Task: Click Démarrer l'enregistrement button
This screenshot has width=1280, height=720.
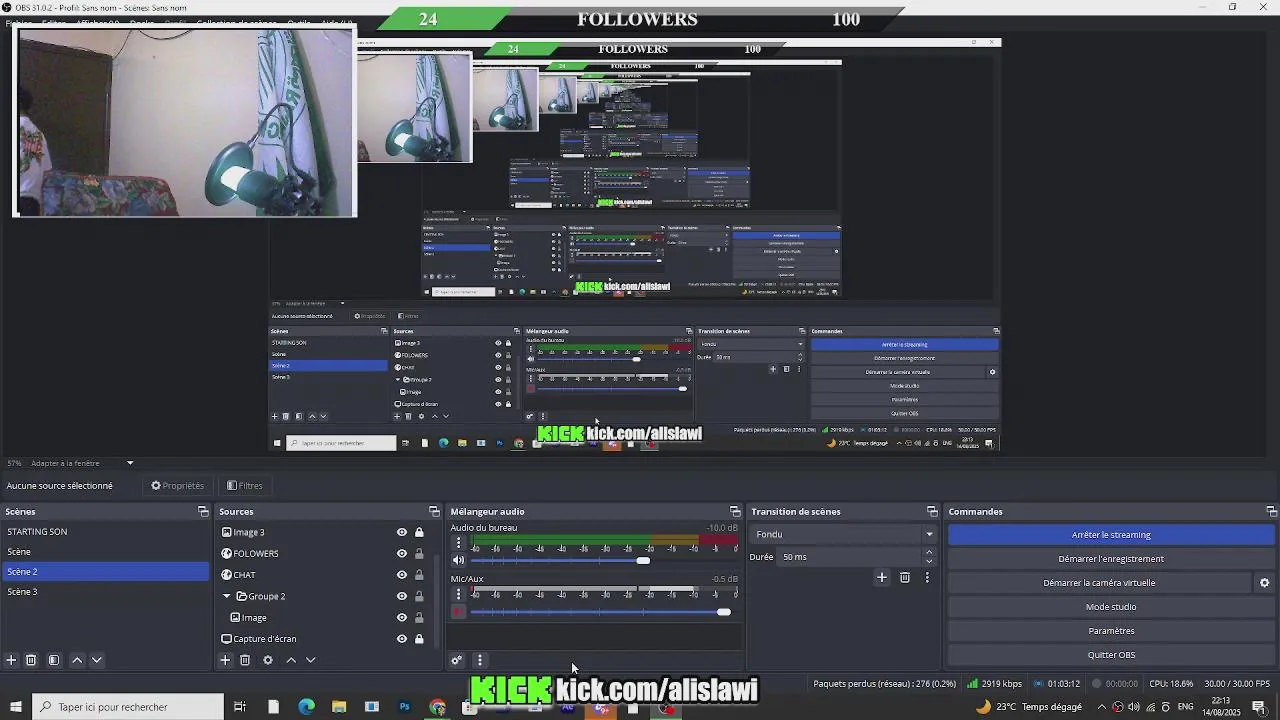Action: [1111, 559]
